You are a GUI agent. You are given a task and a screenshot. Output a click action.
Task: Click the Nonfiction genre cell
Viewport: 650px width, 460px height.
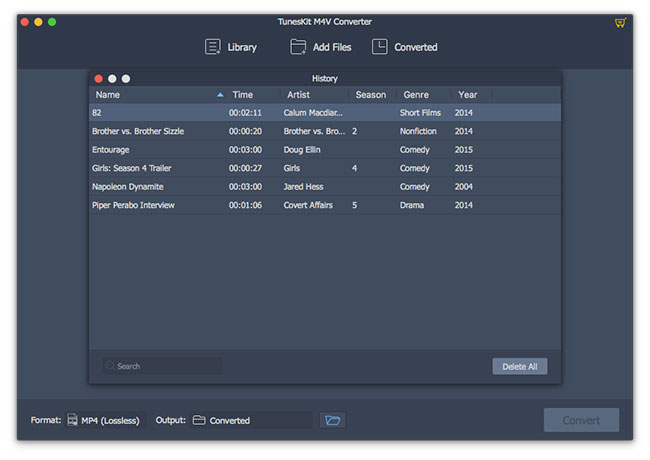(x=418, y=131)
